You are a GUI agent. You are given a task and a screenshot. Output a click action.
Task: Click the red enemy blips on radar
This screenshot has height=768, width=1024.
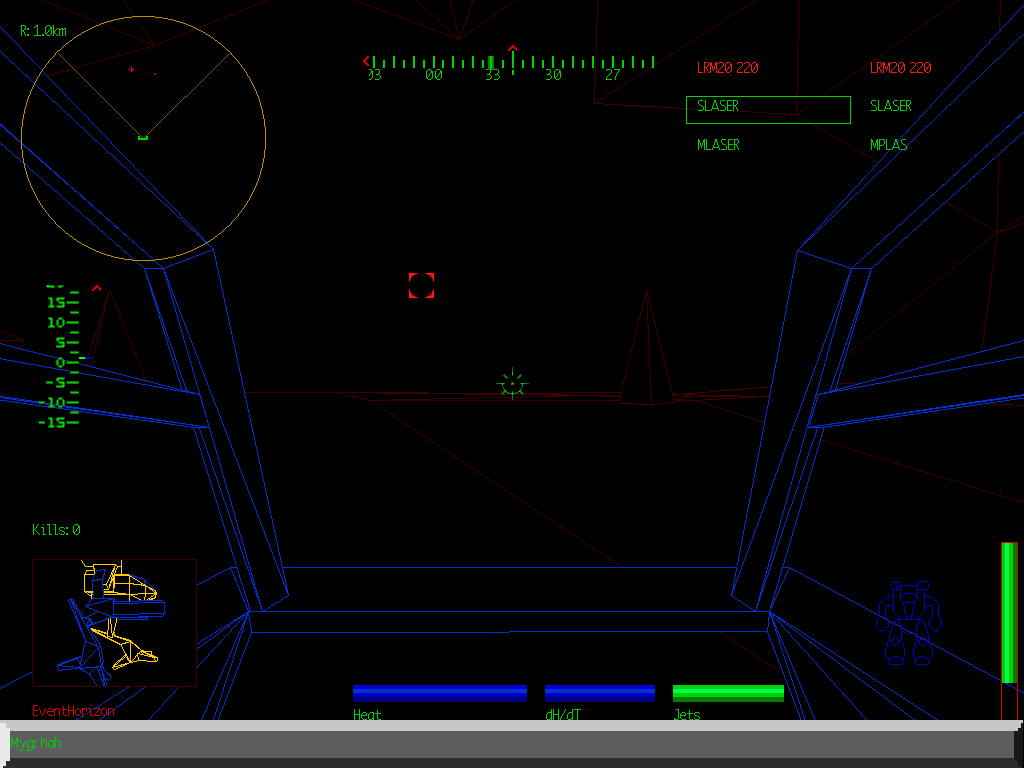pyautogui.click(x=142, y=71)
